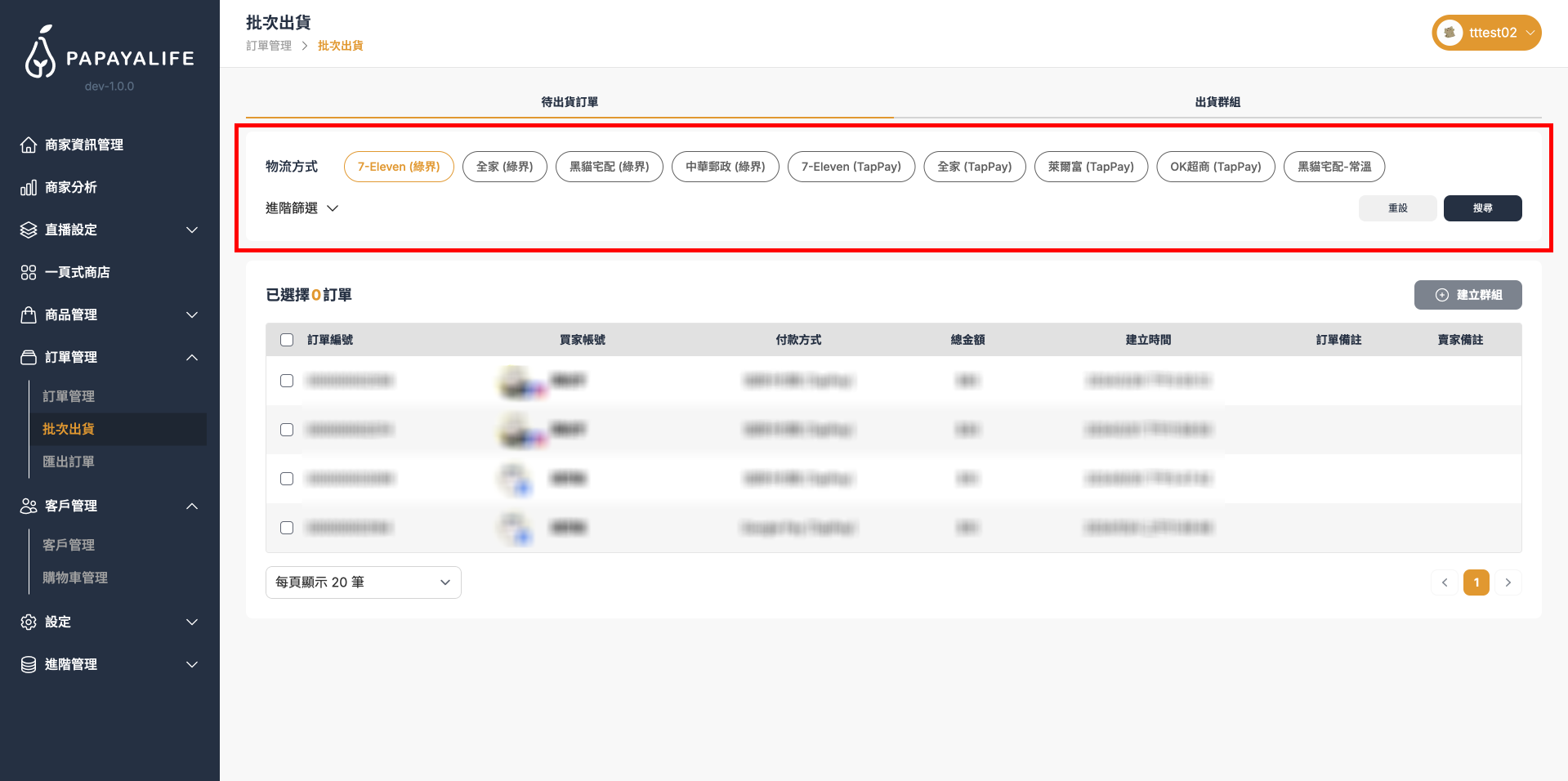Click the 客戶管理 people icon
The height and width of the screenshot is (781, 1568).
coord(29,506)
